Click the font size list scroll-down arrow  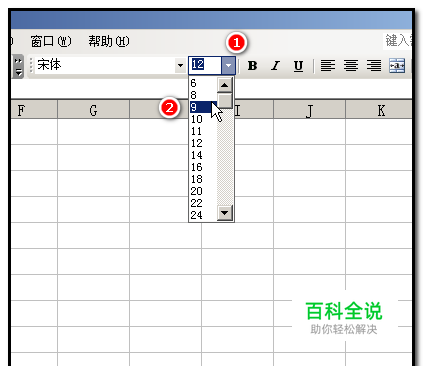click(225, 213)
